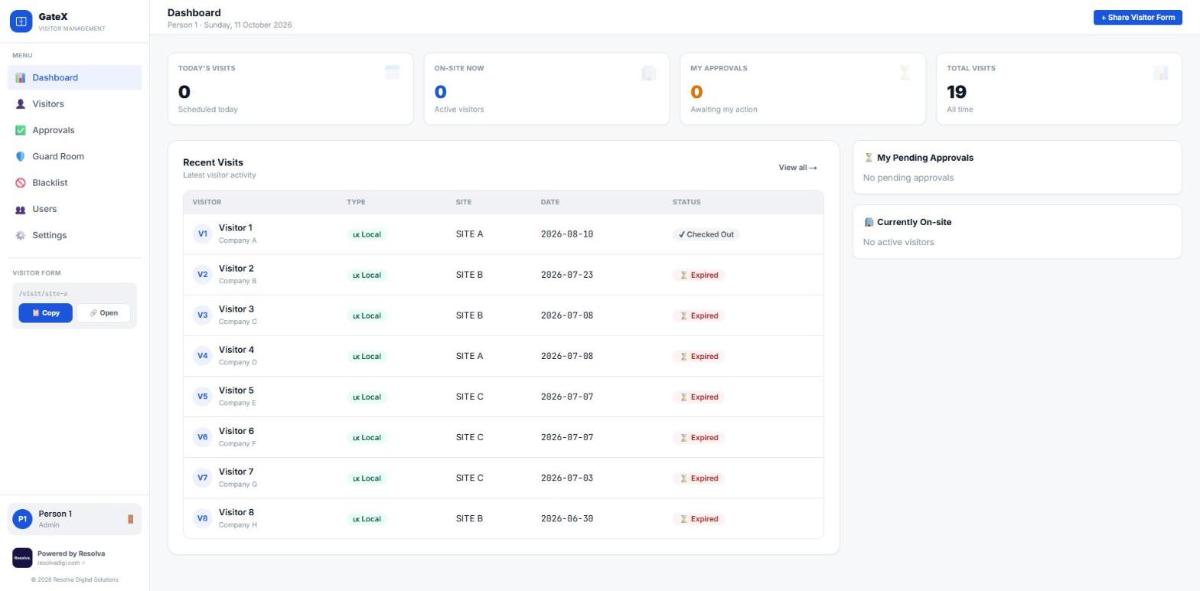The image size is (1200, 591).
Task: Click the V4 avatar for Visitor 4
Action: coord(202,356)
